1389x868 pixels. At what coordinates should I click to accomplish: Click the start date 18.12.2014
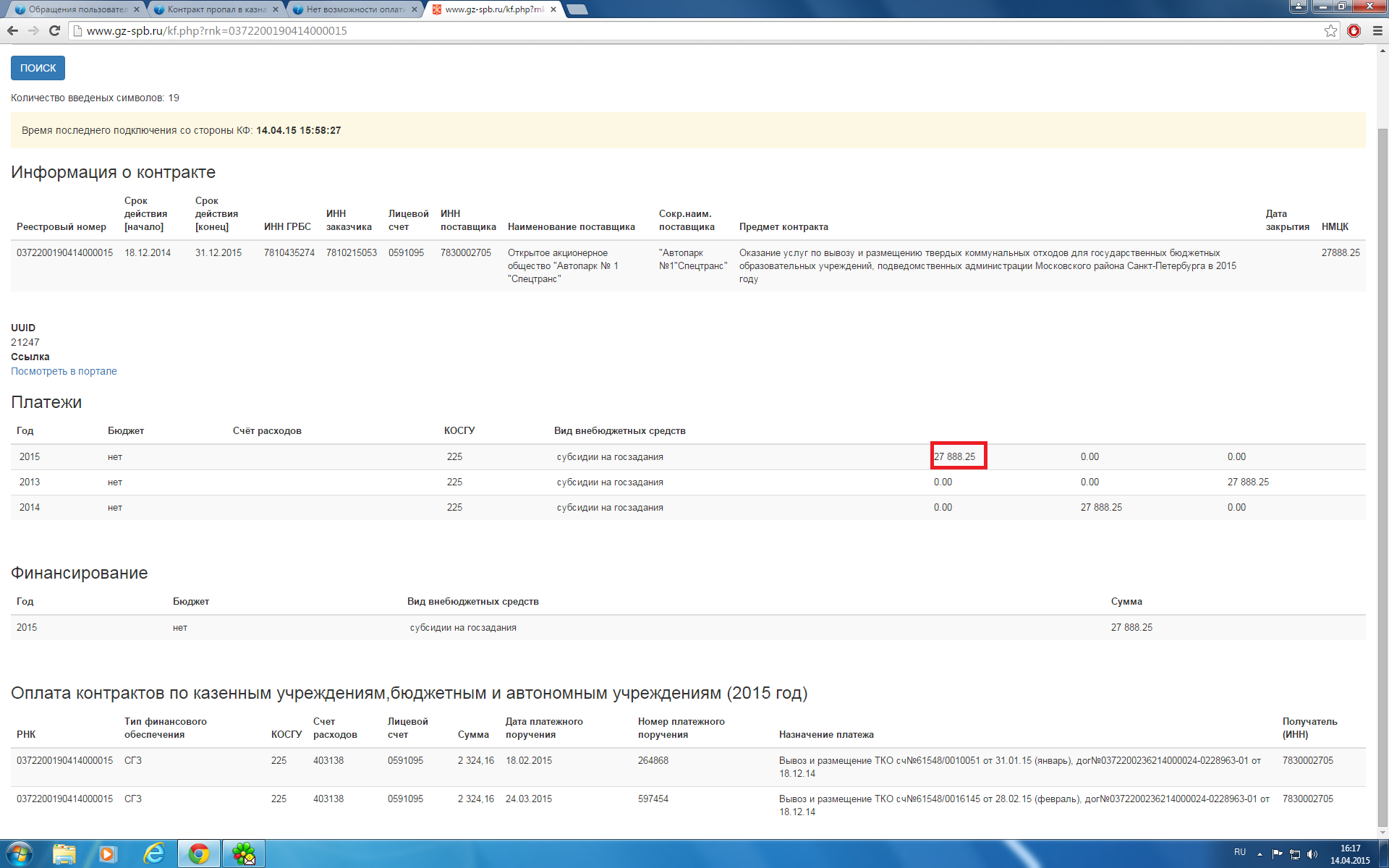pyautogui.click(x=148, y=252)
